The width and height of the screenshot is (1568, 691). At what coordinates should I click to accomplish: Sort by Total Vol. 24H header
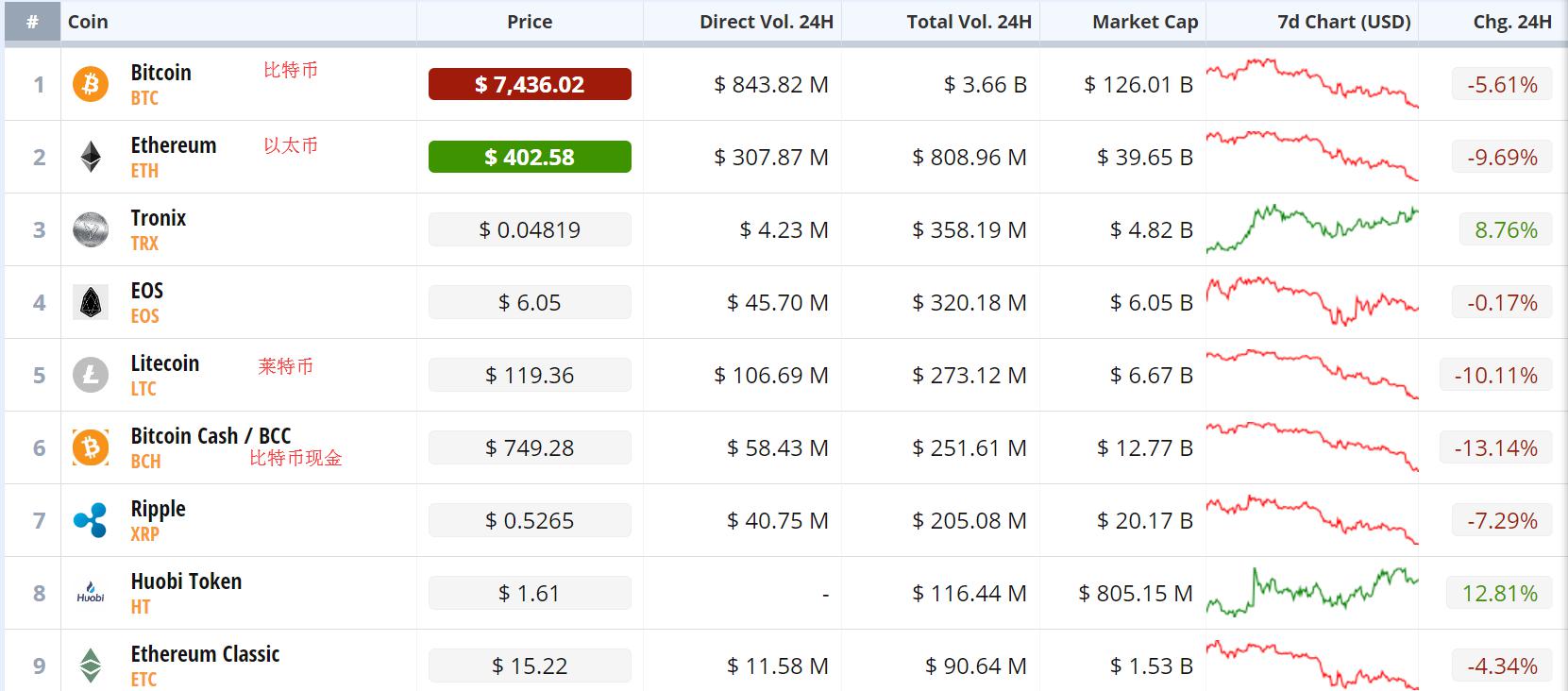969,22
